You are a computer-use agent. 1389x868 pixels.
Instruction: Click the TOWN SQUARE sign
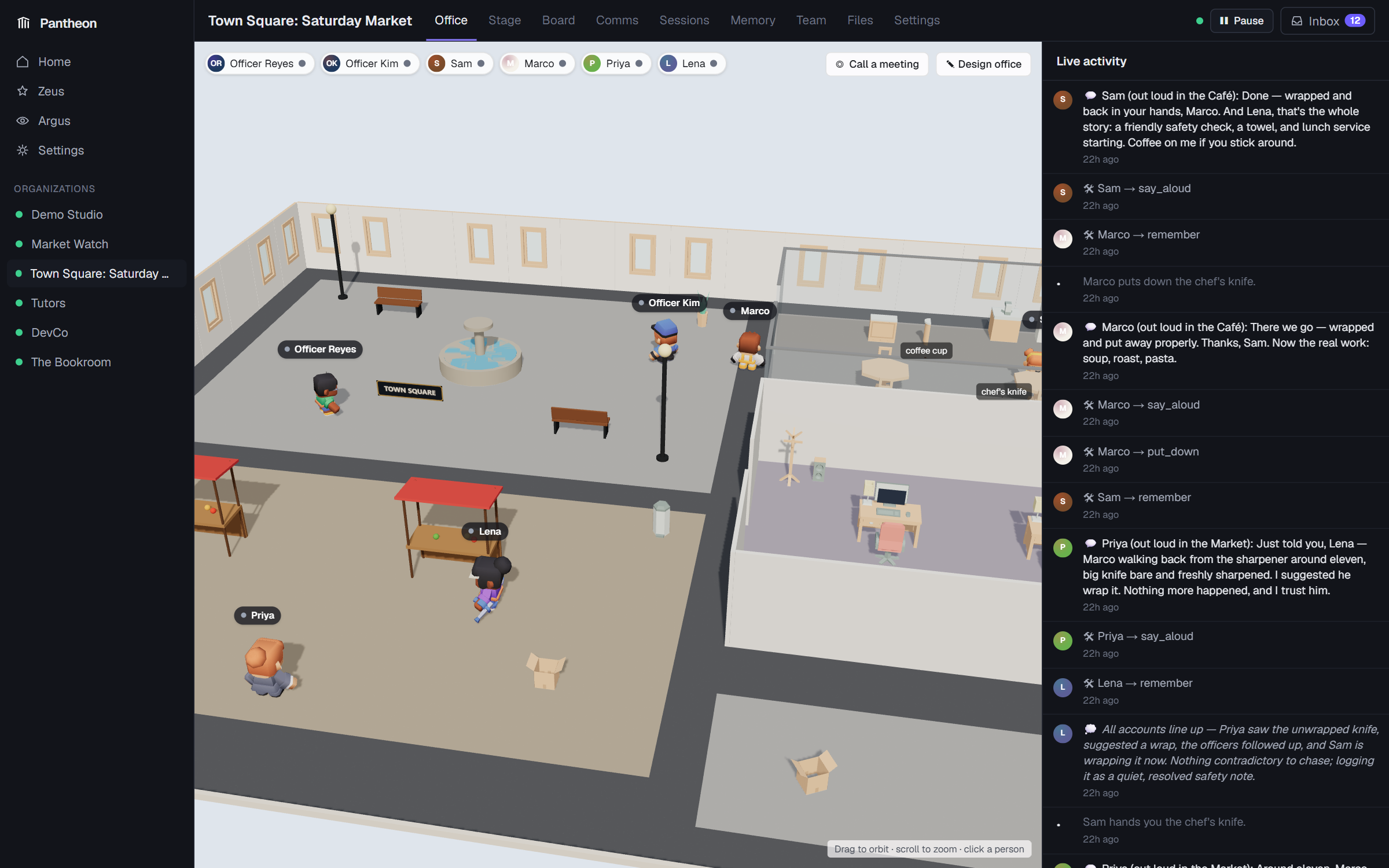point(410,391)
